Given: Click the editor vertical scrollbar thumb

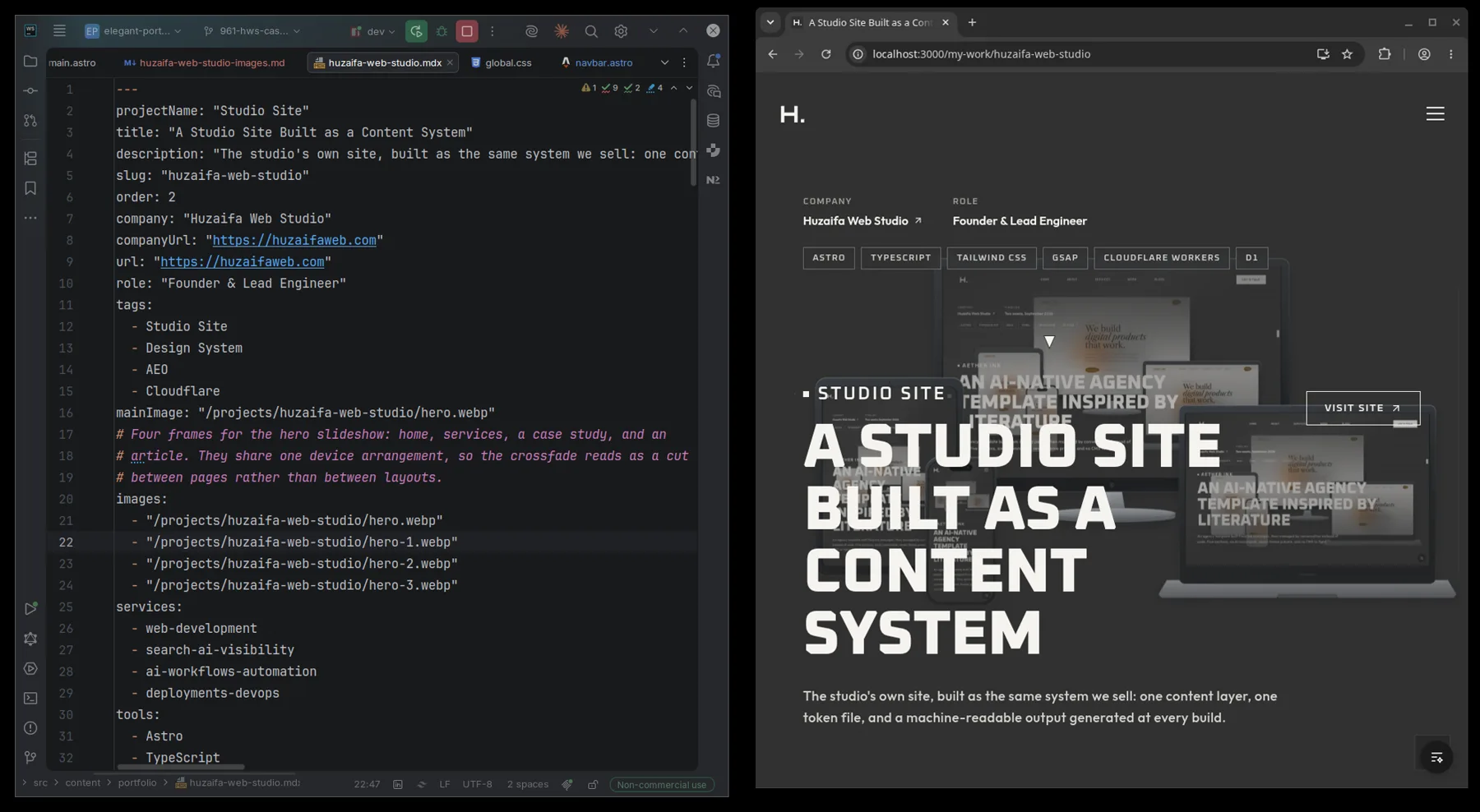Looking at the screenshot, I should click(692, 141).
